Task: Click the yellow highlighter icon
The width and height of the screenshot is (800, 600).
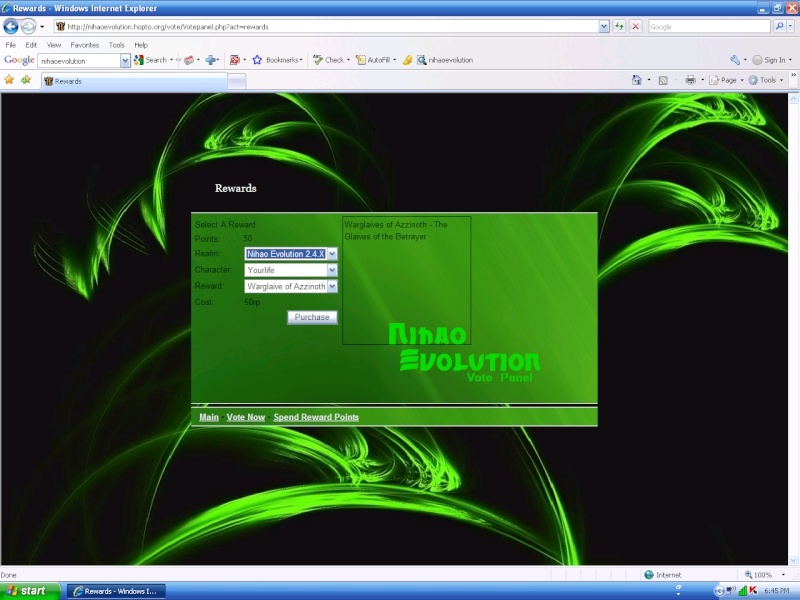Action: click(407, 60)
